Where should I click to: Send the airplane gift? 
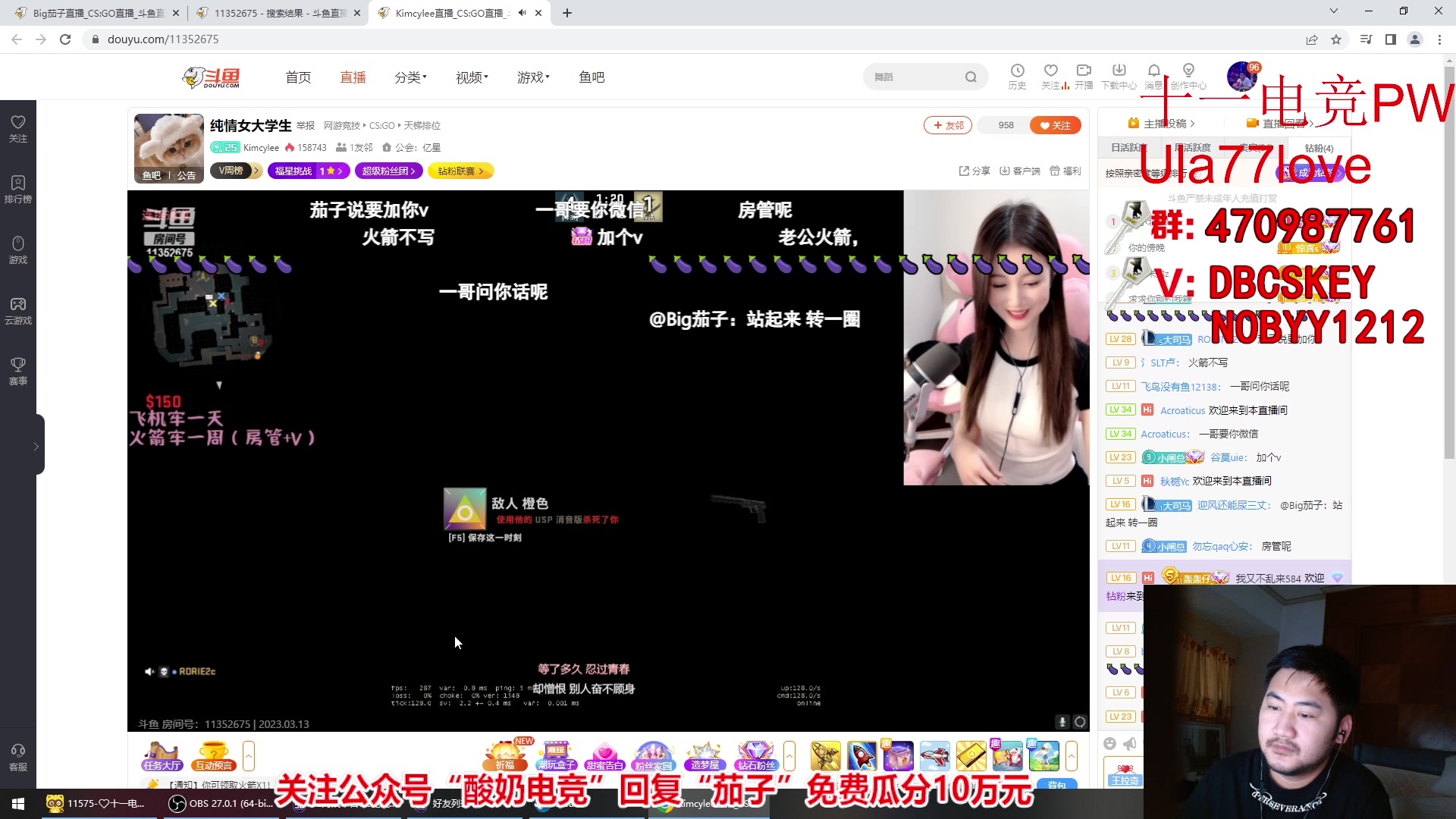[935, 756]
